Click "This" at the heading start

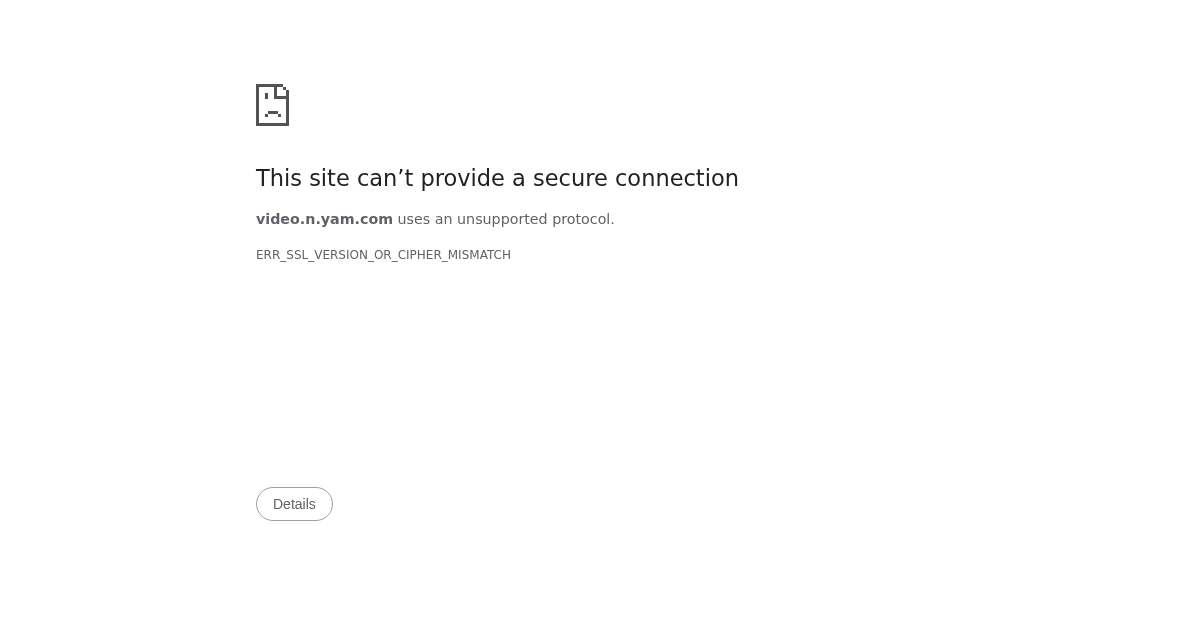(279, 178)
